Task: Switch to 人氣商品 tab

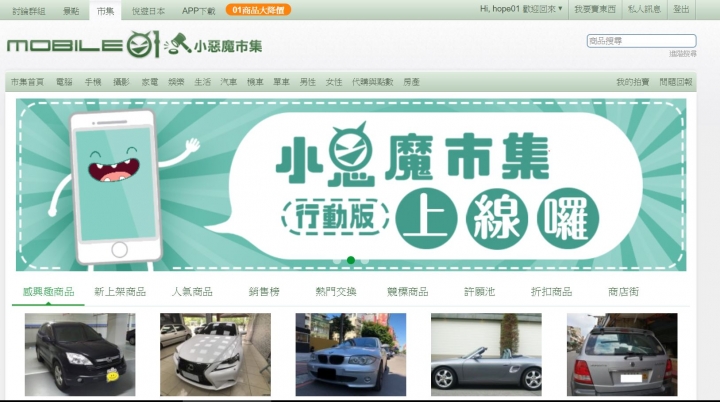Action: (192, 291)
